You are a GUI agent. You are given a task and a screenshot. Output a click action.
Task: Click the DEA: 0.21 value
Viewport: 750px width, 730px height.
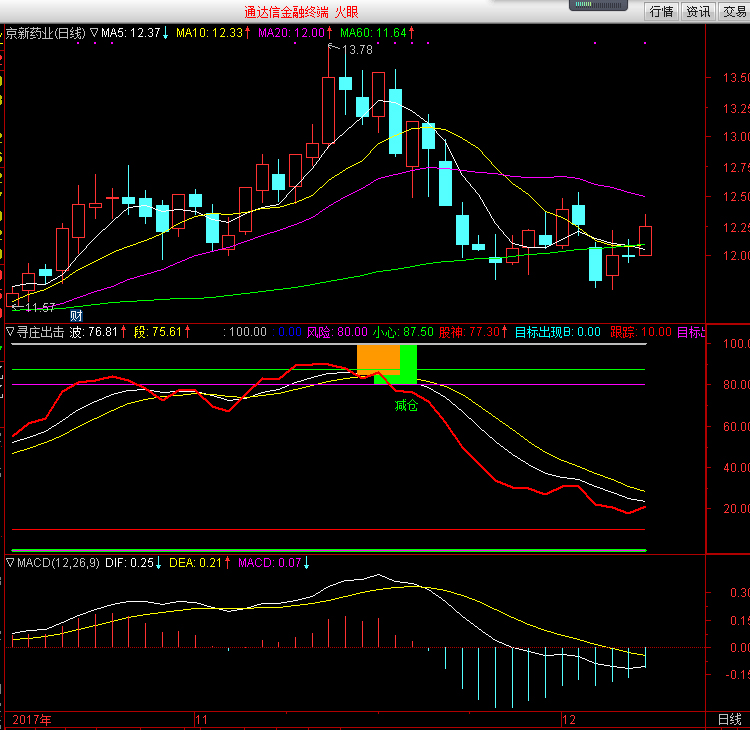196,563
